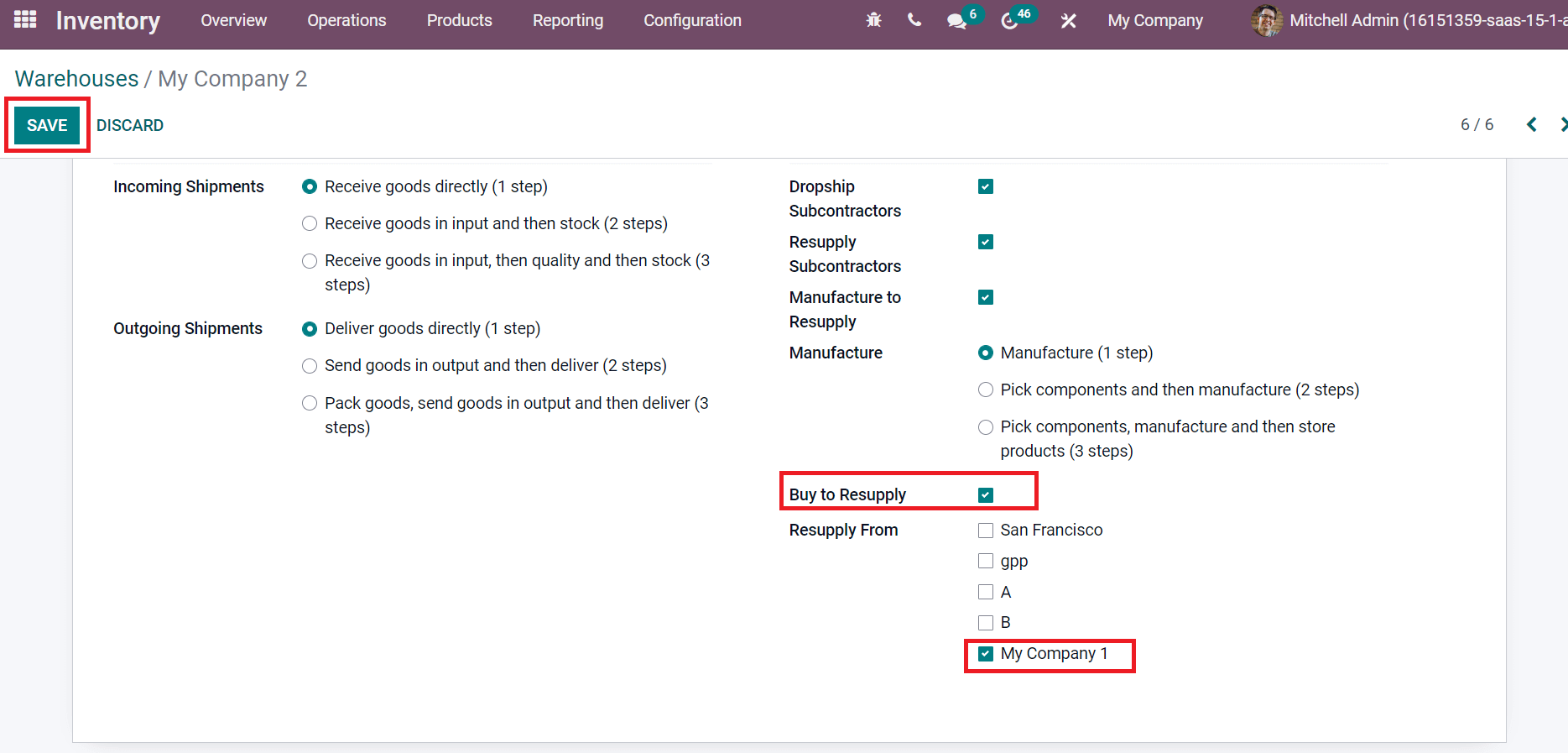This screenshot has width=1568, height=753.
Task: Enable San Francisco resupply checkbox
Action: pos(986,531)
